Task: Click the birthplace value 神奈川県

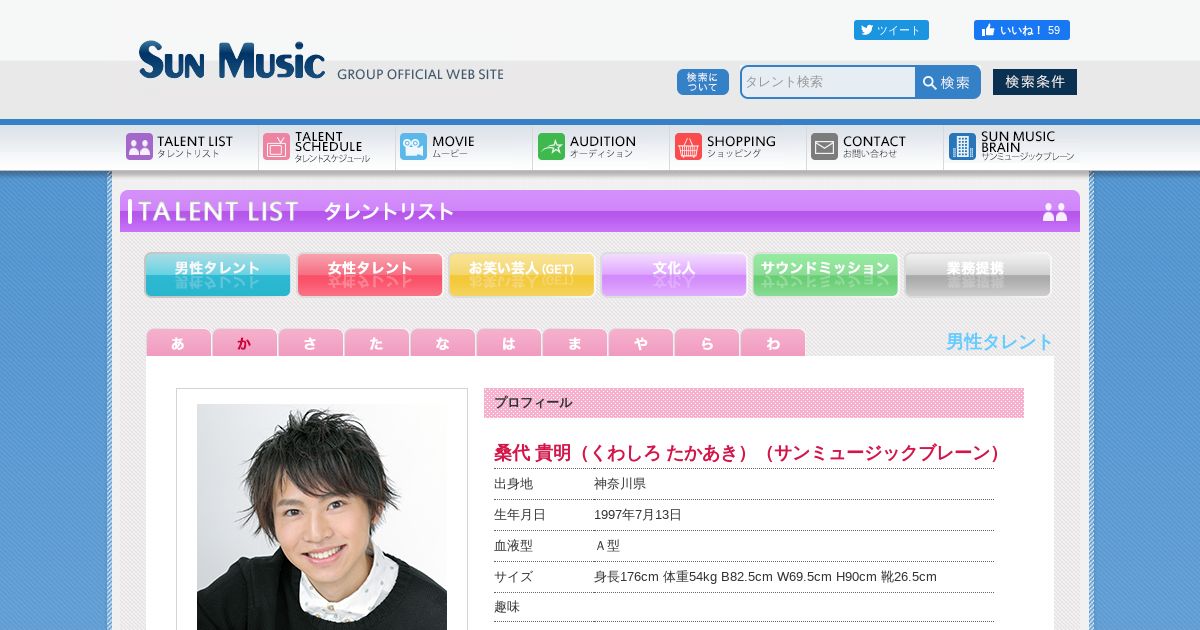Action: (620, 484)
